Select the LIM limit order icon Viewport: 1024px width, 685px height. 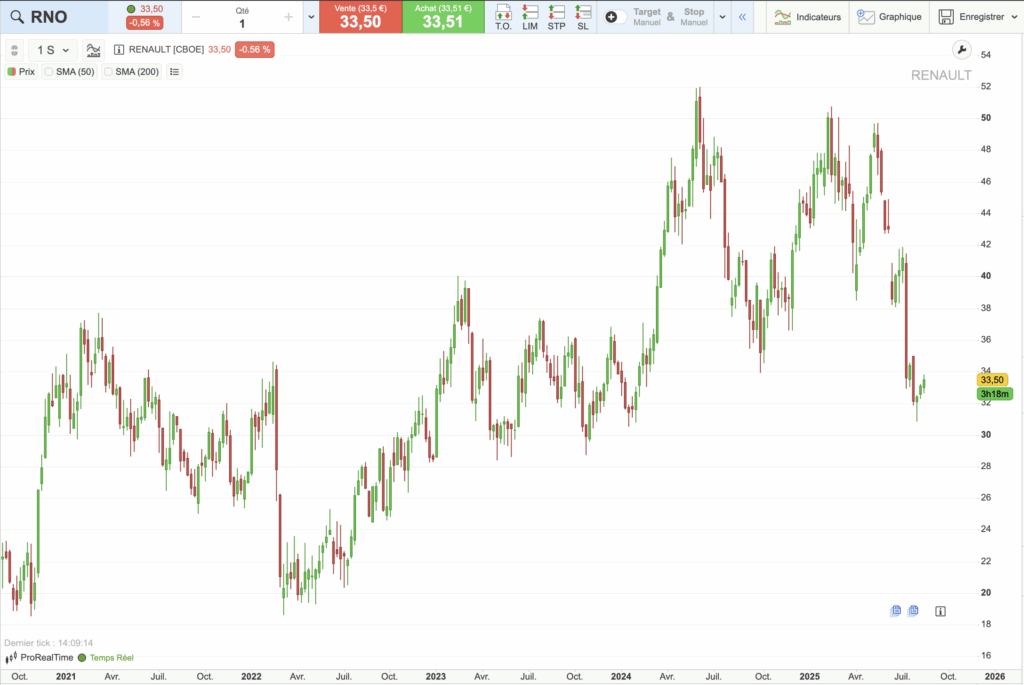pos(530,16)
